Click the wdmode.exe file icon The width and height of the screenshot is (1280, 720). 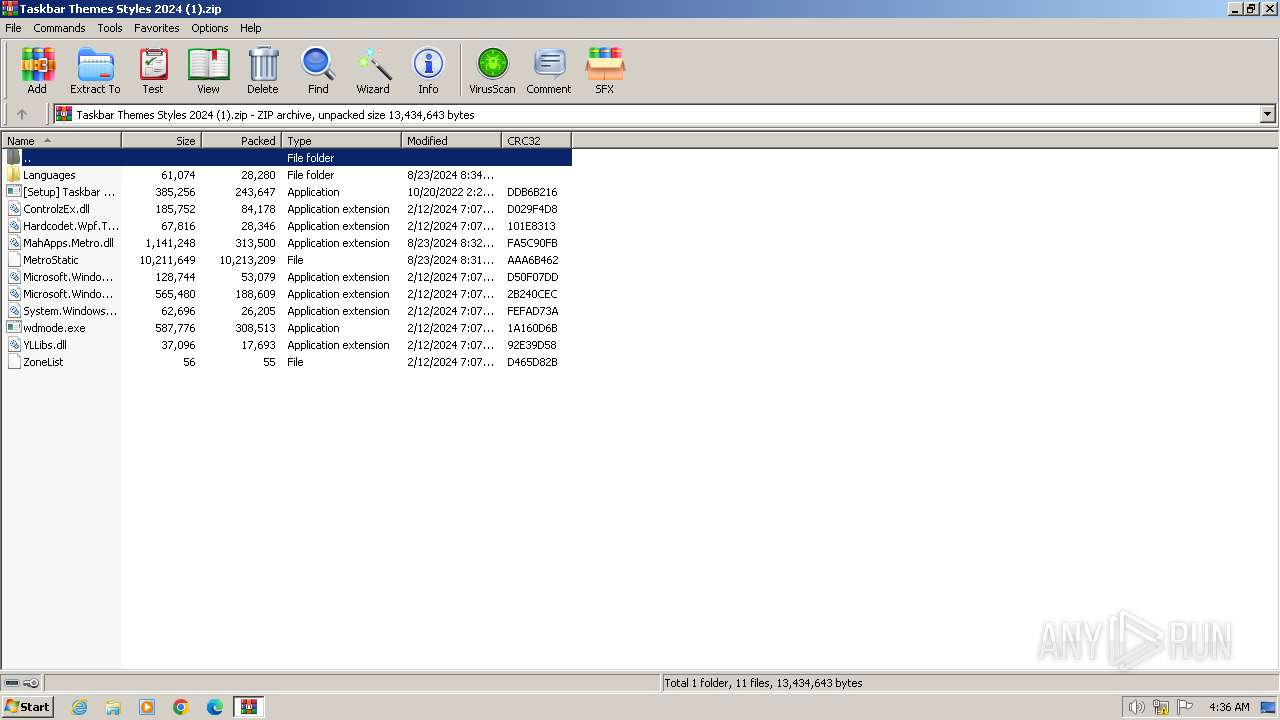14,328
